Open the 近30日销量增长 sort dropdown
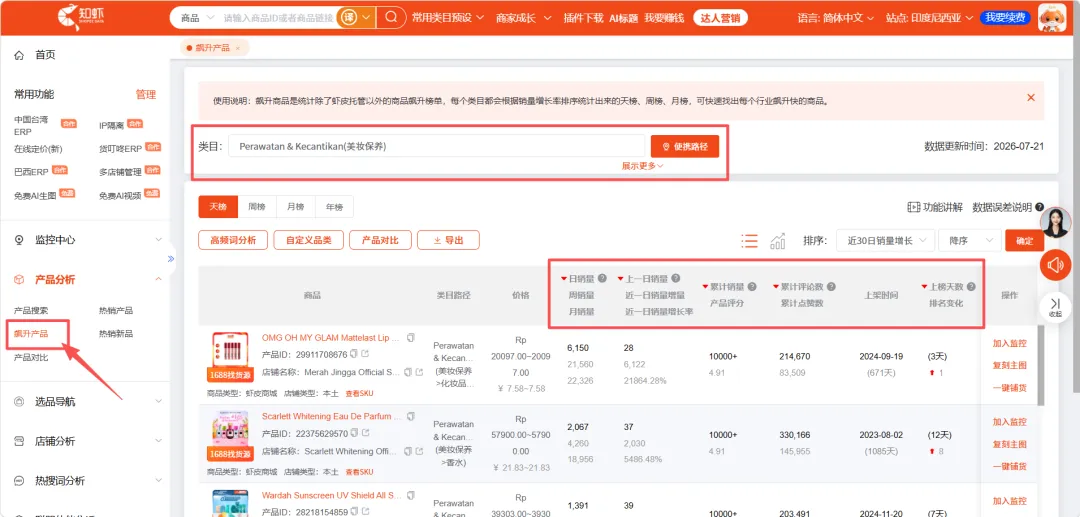 pyautogui.click(x=885, y=241)
